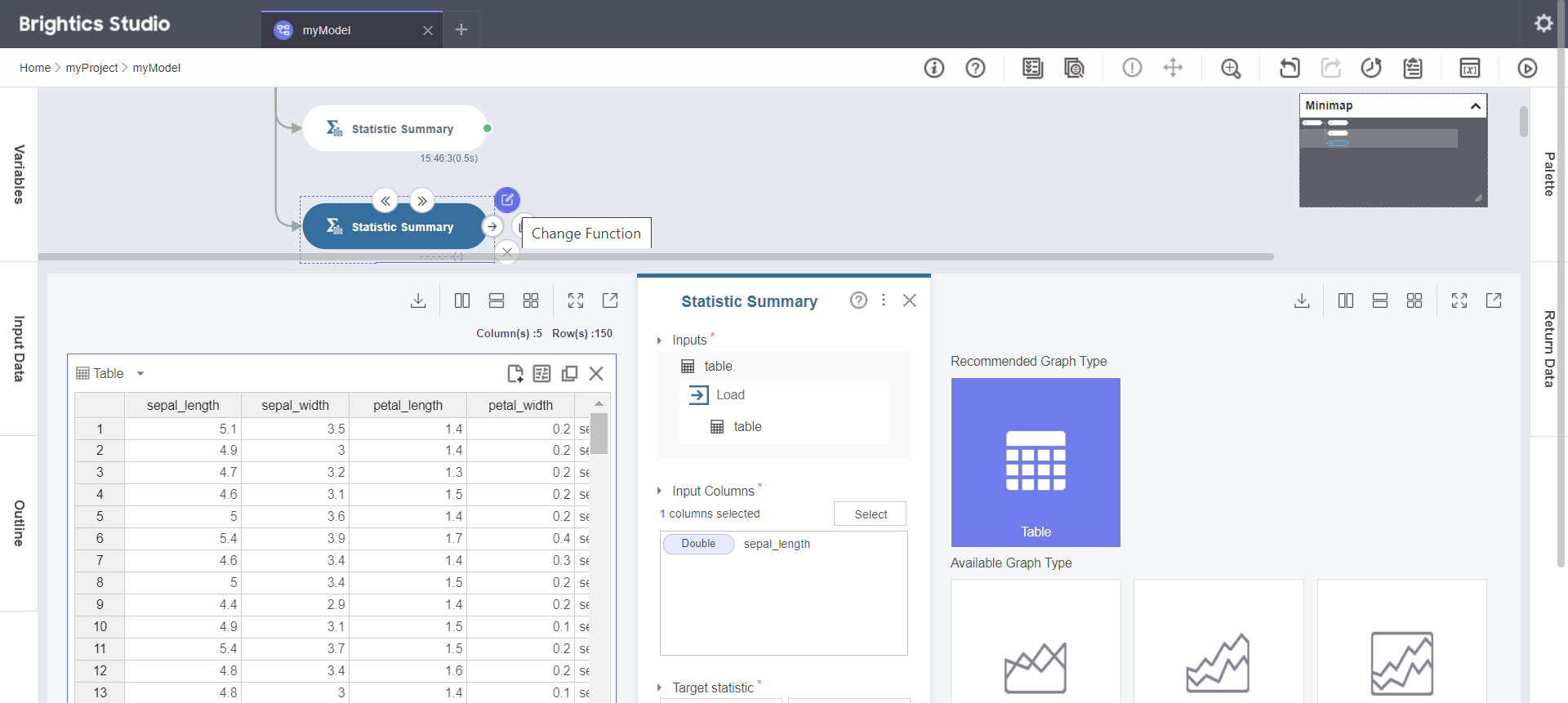Open the Outline side panel
This screenshot has width=1568, height=703.
tap(19, 523)
